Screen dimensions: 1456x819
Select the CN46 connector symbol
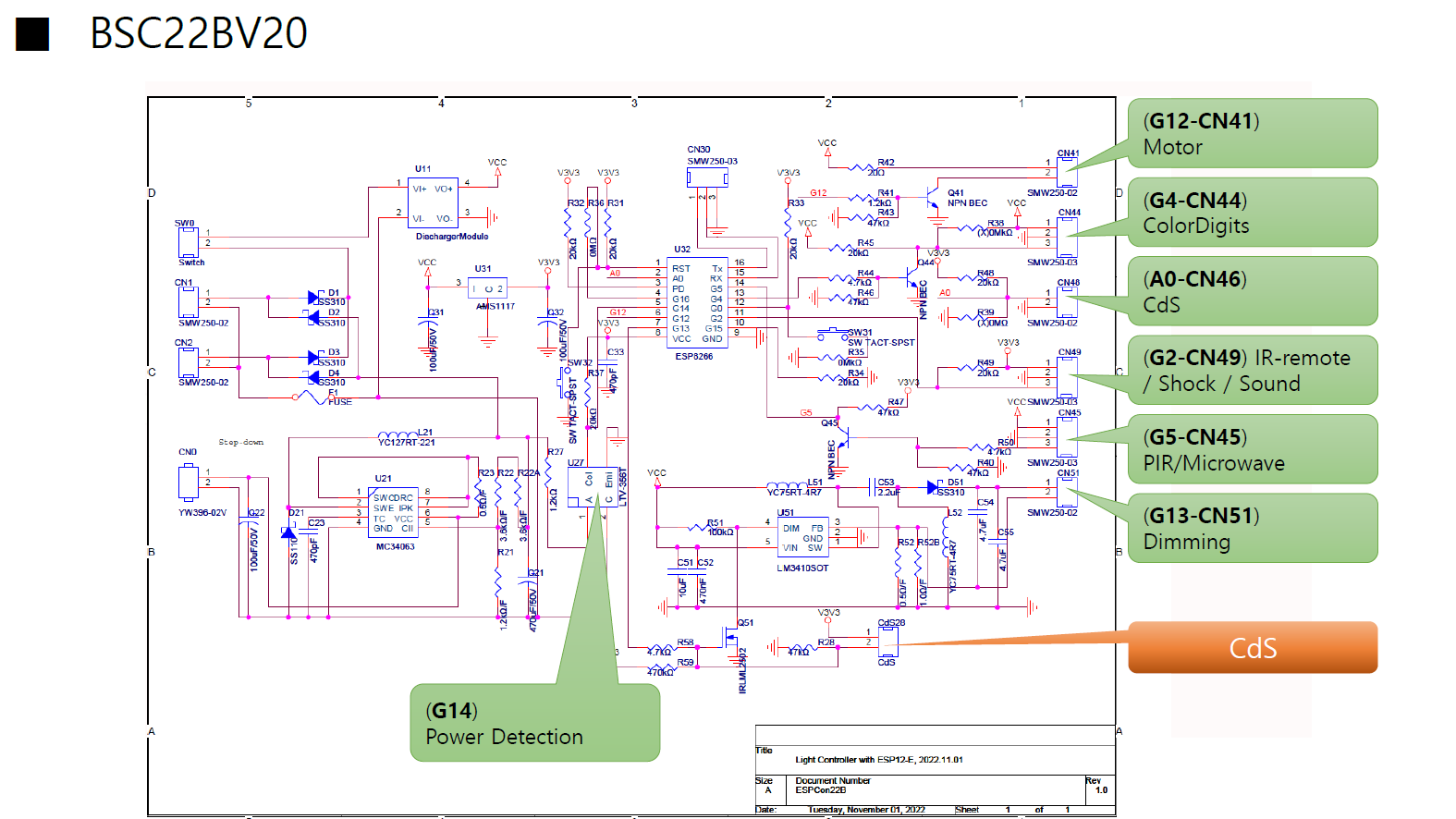click(x=1066, y=302)
